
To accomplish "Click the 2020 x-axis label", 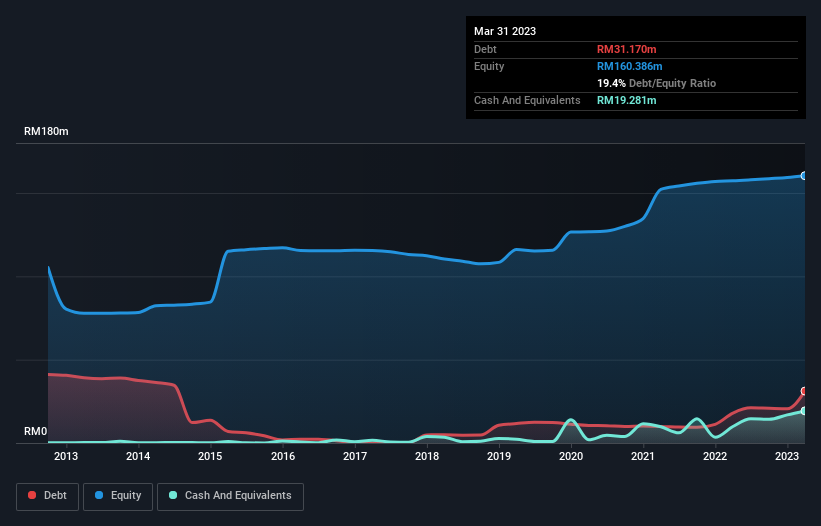I will click(x=571, y=456).
